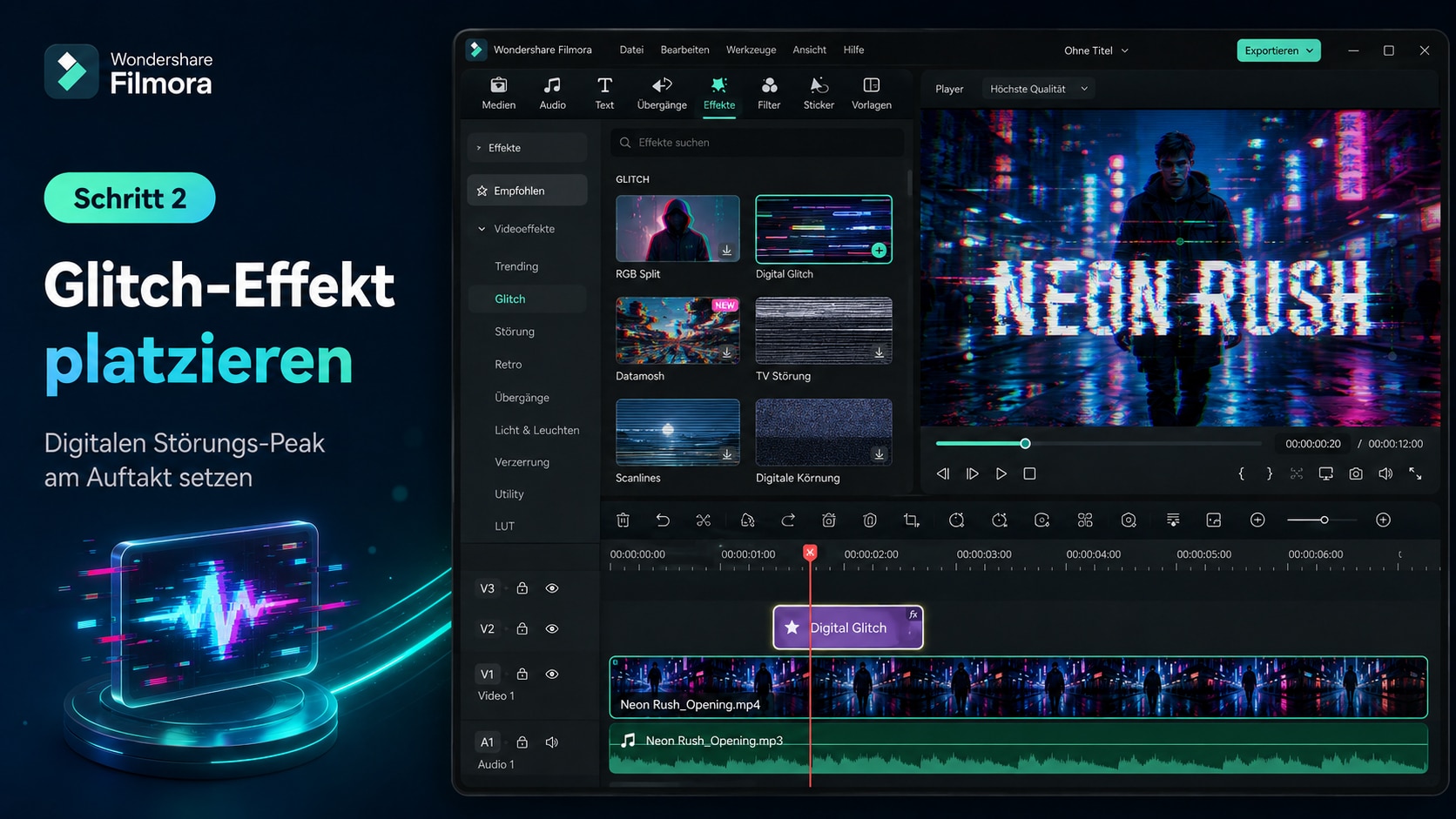Screen dimensions: 1456x819
Task: Click the zoom circle button before the zoom slider
Action: click(x=1257, y=520)
